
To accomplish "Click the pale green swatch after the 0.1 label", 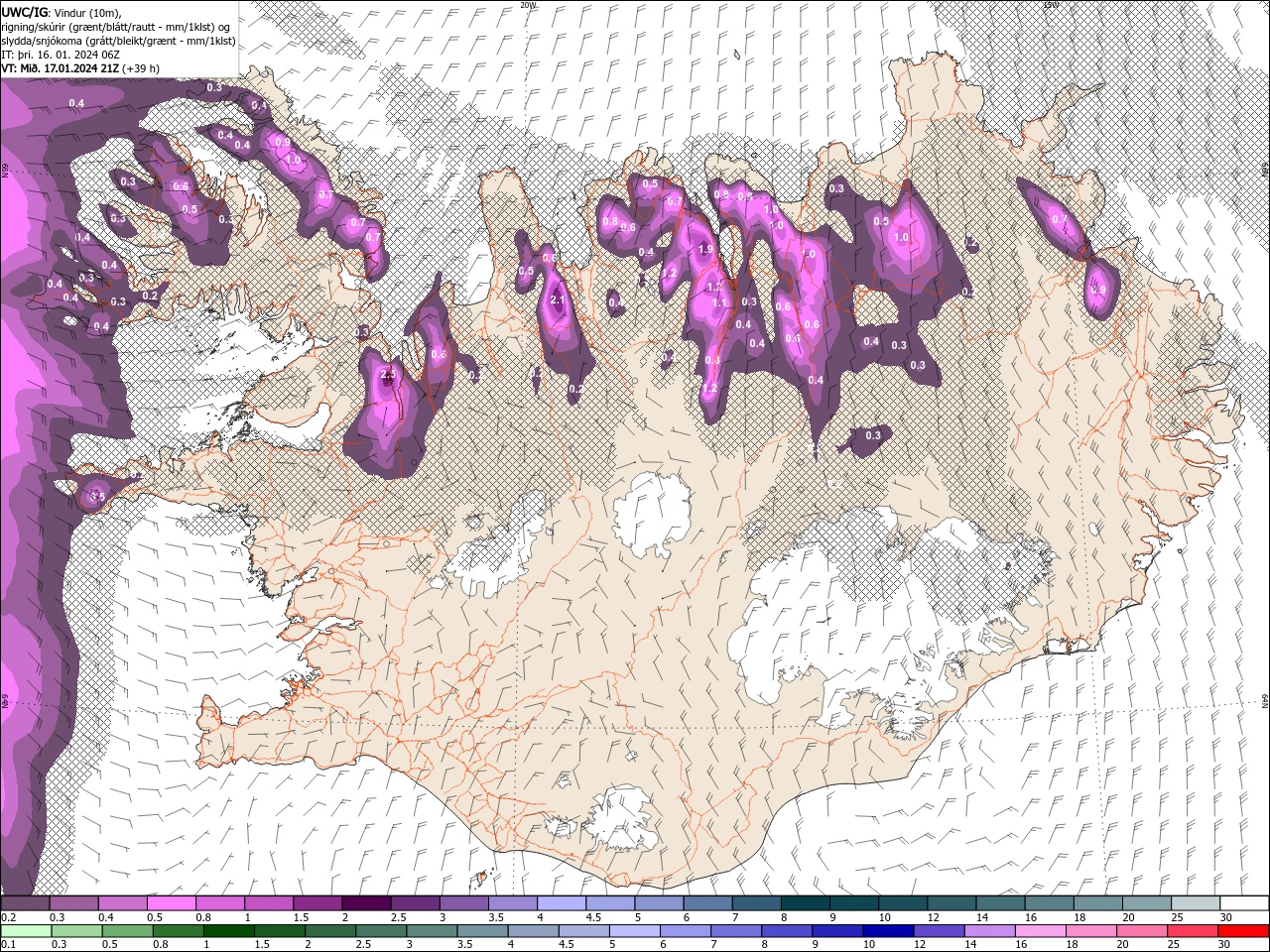I will (25, 931).
